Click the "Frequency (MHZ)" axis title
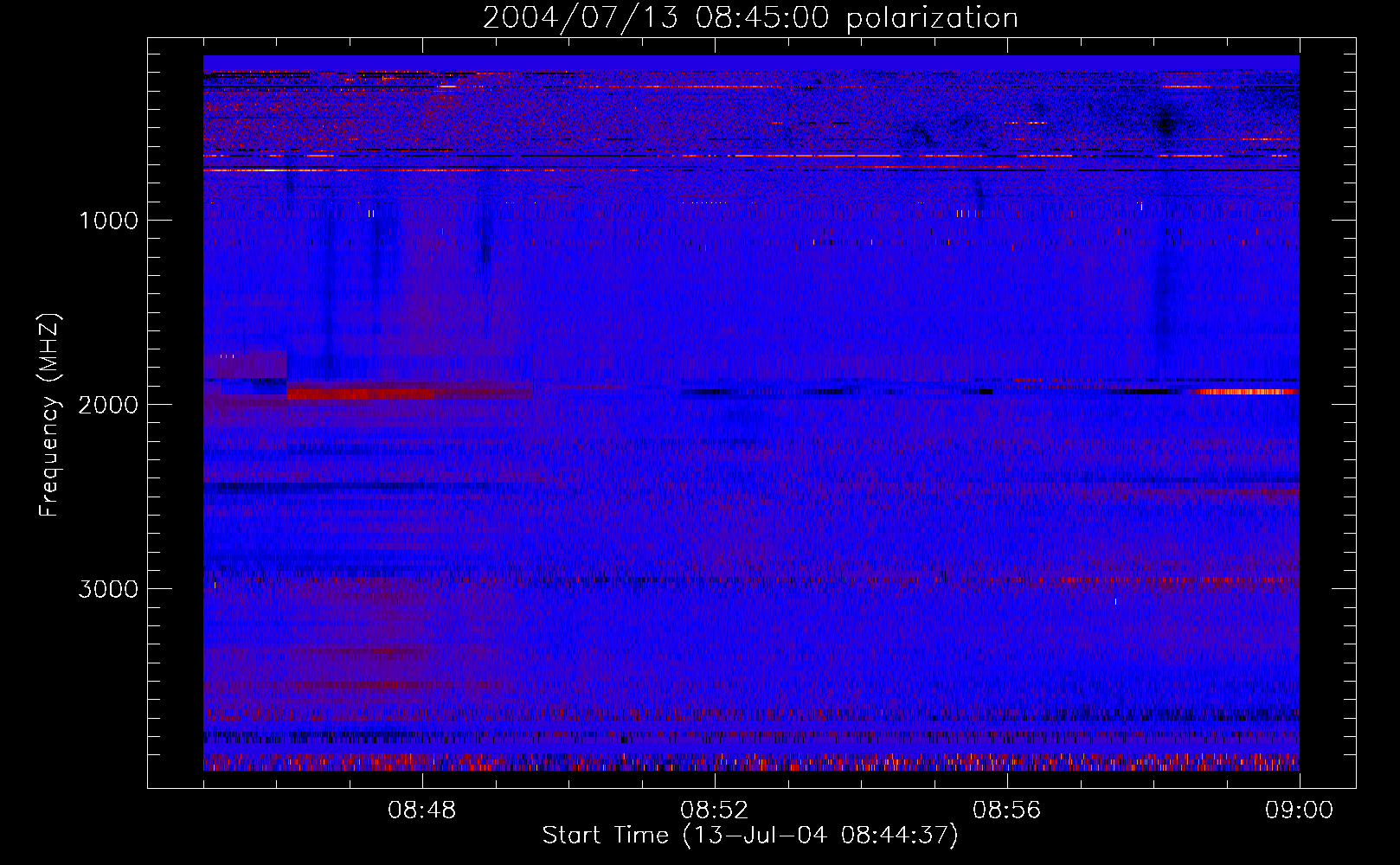The width and height of the screenshot is (1400, 865). (50, 414)
